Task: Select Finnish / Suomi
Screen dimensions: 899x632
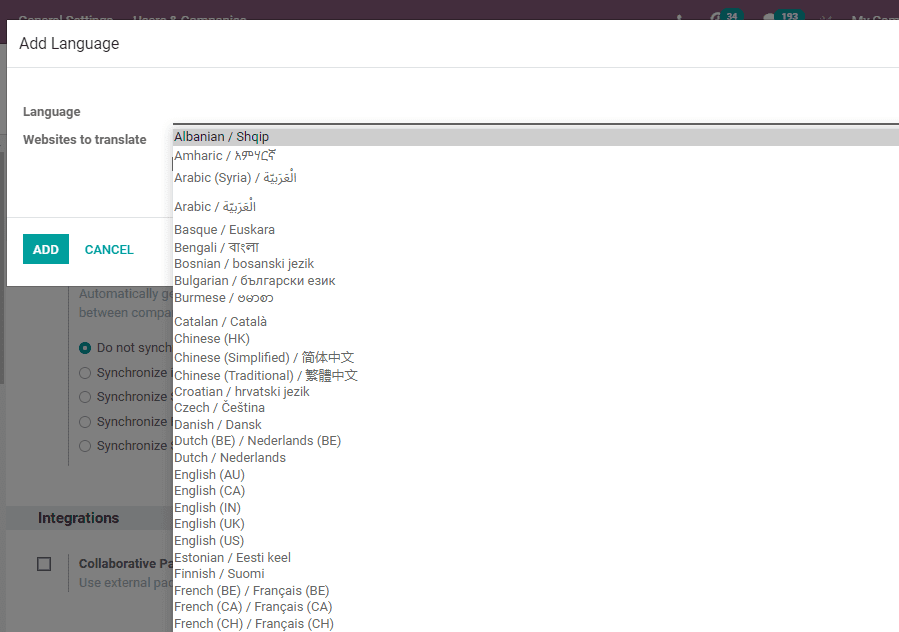Action: point(536,574)
